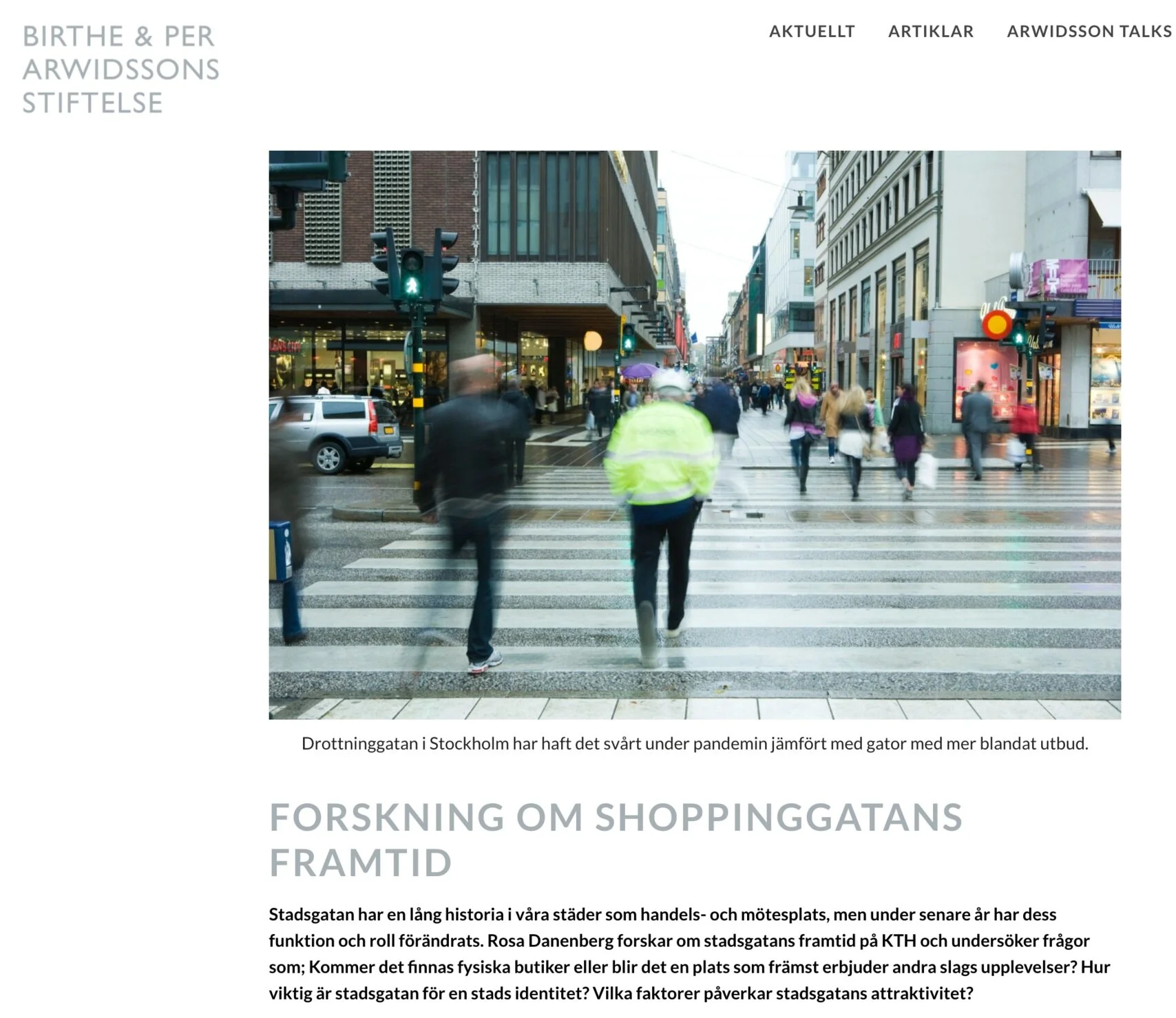Click the STIFTELSE word in the site logo
Viewport: 1176px width, 1018px height.
coord(92,103)
